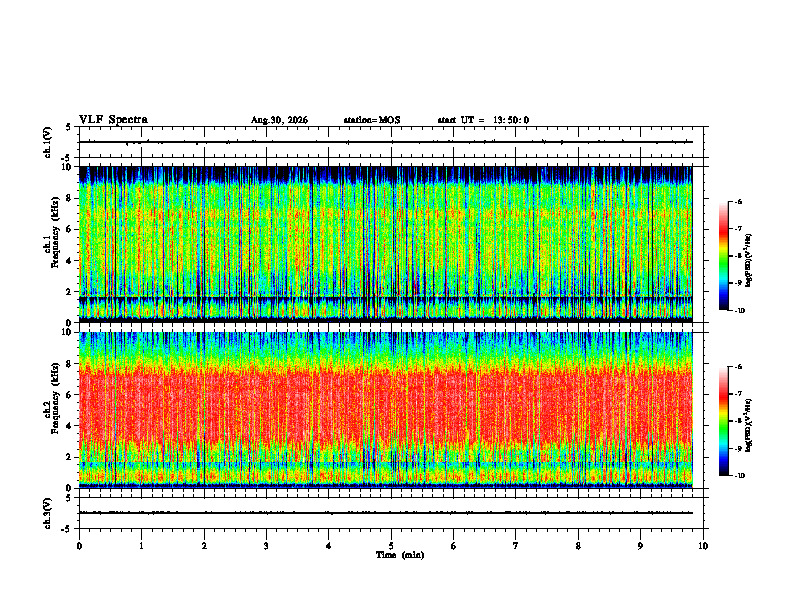The height and width of the screenshot is (612, 792).
Task: Click the ch.2 spectrogram lower color scale bar
Action: 723,421
